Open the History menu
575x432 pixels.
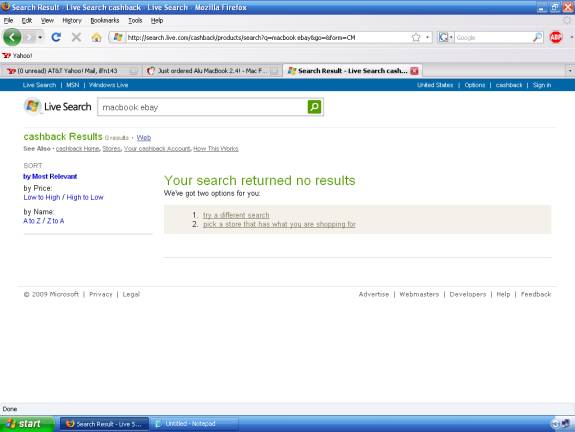72,21
